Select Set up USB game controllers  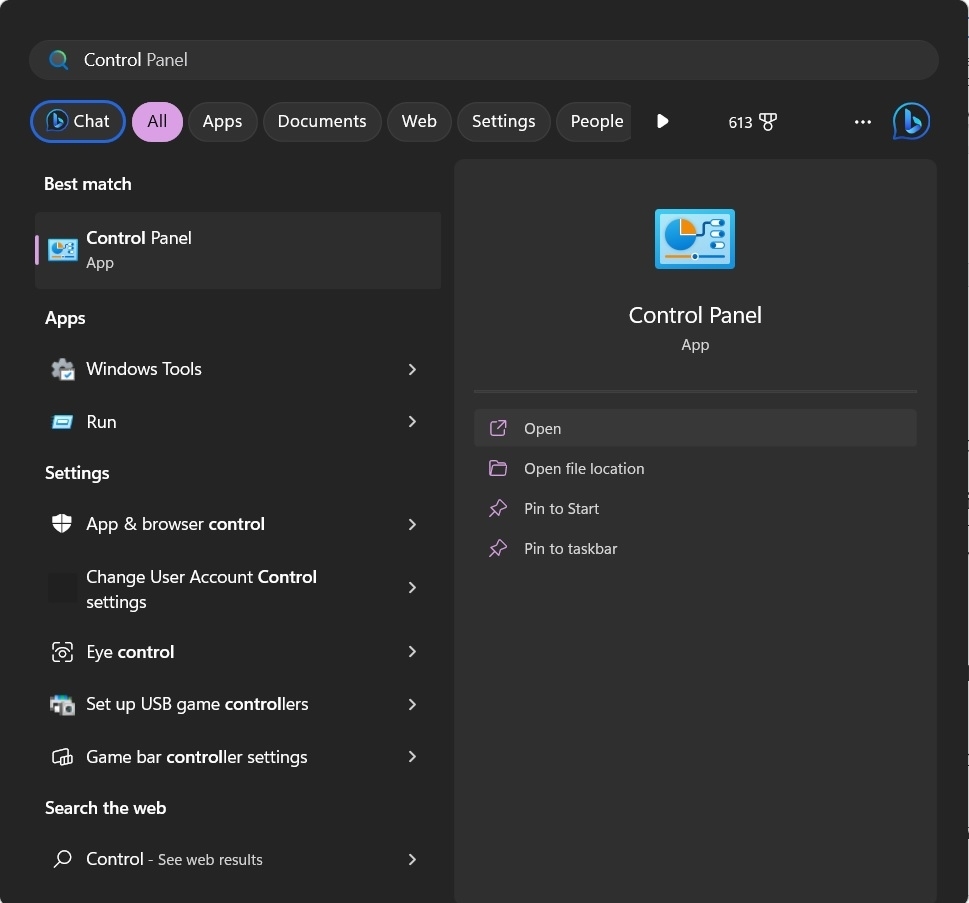tap(238, 705)
